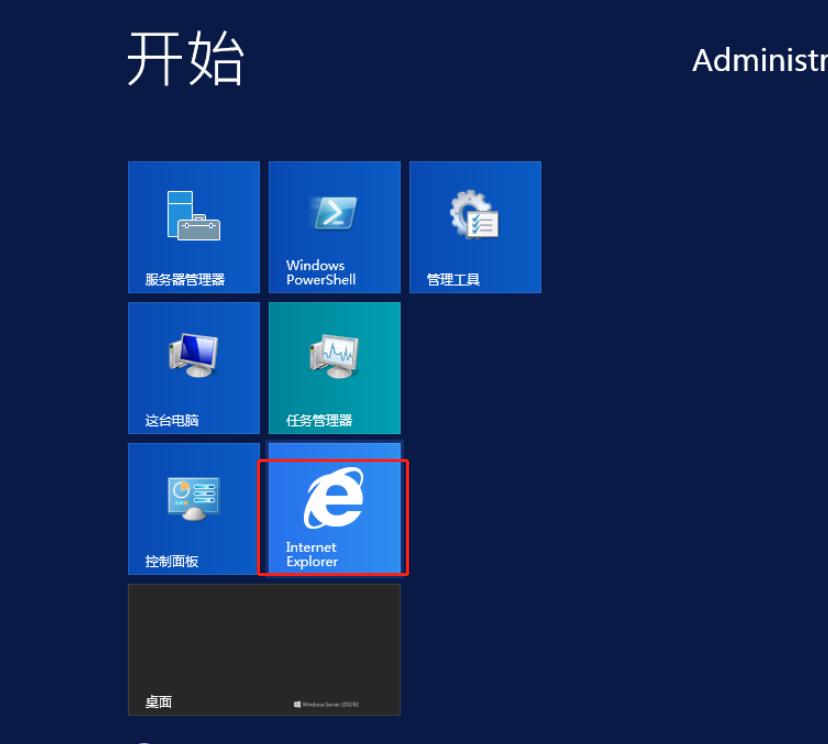The image size is (828, 744).
Task: Click the 这台电脑 computer monitor icon
Action: click(x=193, y=355)
